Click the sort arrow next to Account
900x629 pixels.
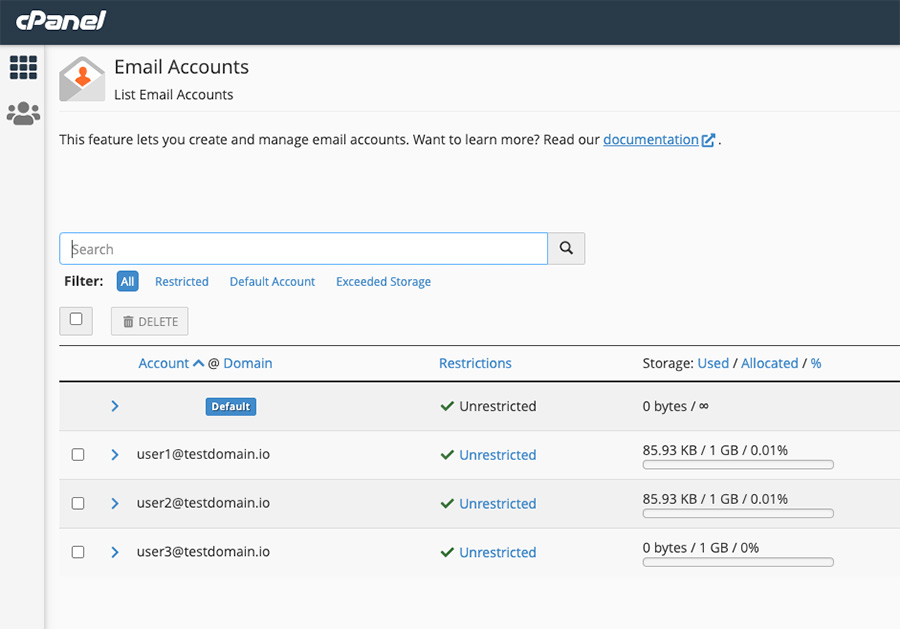tap(199, 363)
